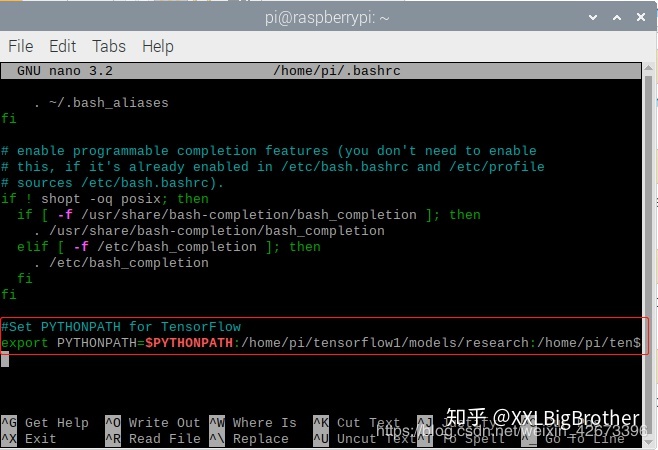Click the scrollbar up arrow
The image size is (658, 450).
[649, 68]
